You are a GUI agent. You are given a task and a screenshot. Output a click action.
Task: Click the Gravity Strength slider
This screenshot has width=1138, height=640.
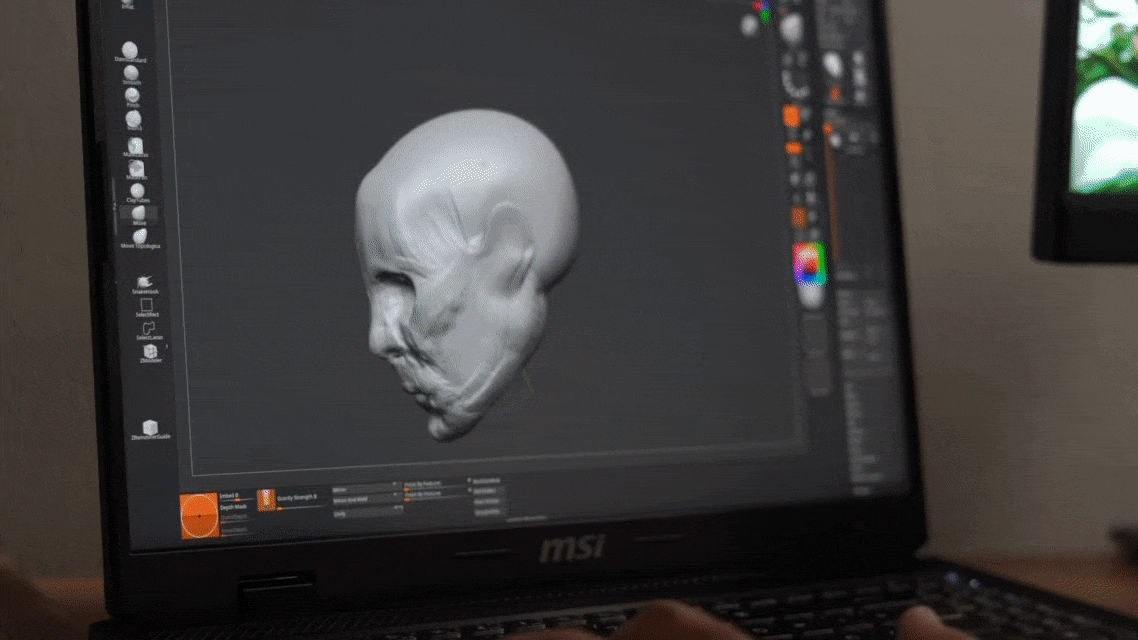tap(300, 499)
